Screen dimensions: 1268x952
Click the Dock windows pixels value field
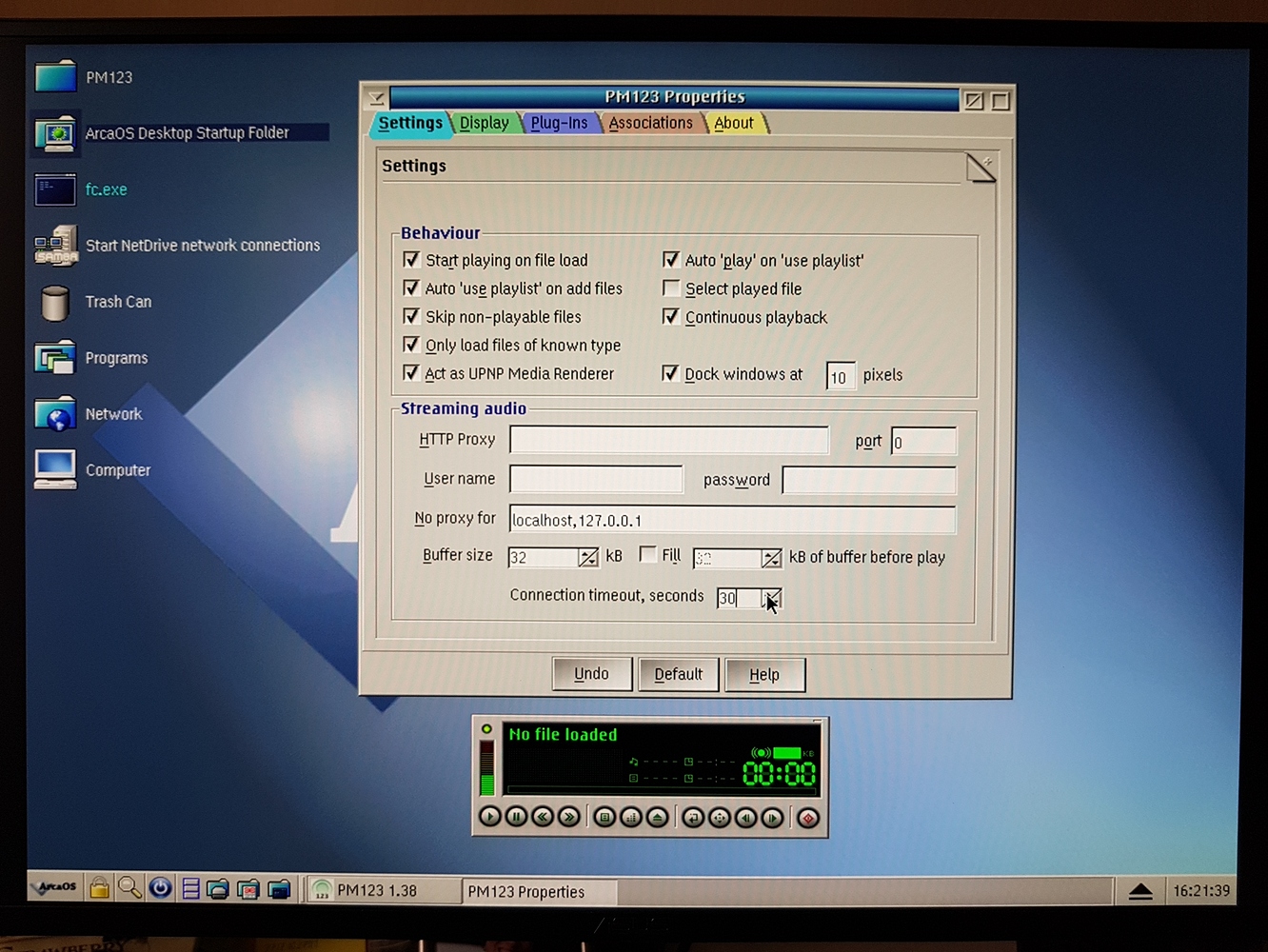tap(841, 376)
